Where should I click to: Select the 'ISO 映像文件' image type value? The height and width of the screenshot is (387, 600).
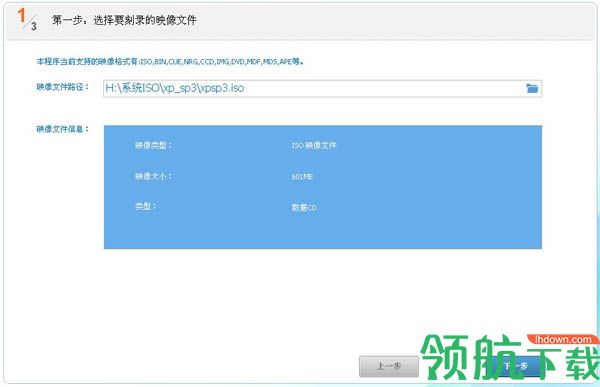(314, 145)
